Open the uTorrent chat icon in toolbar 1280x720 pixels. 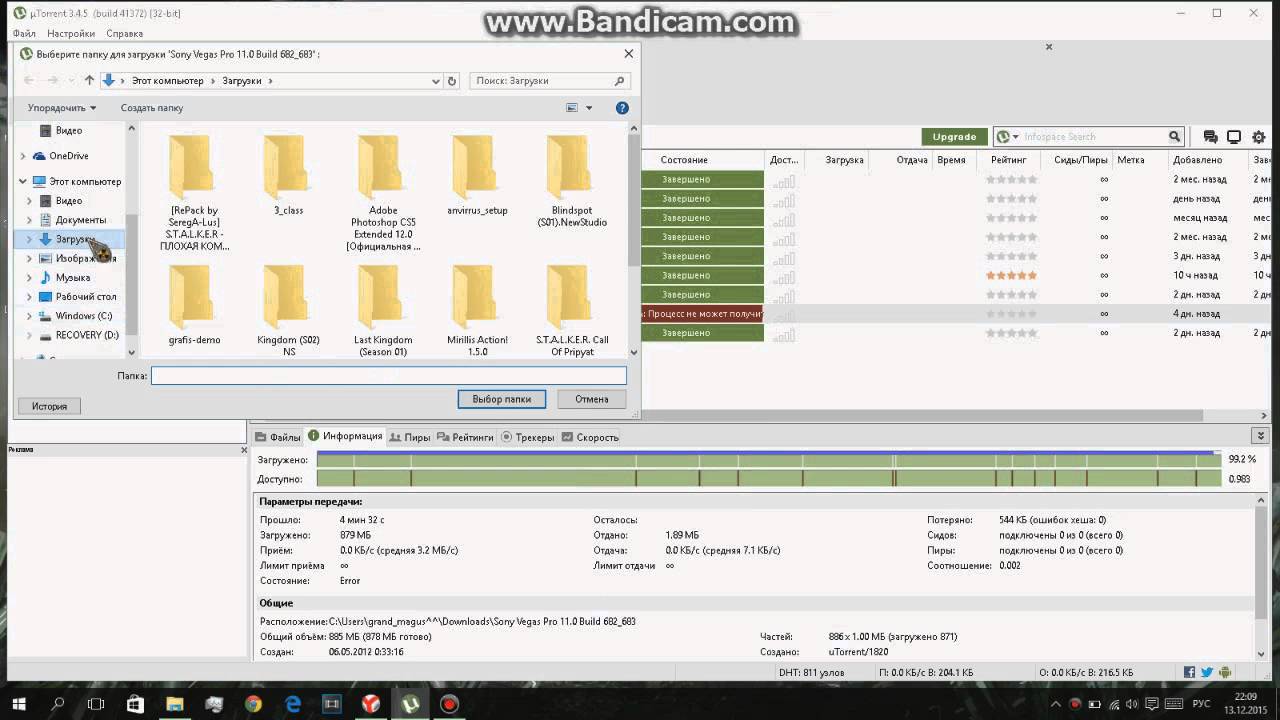(x=1210, y=137)
